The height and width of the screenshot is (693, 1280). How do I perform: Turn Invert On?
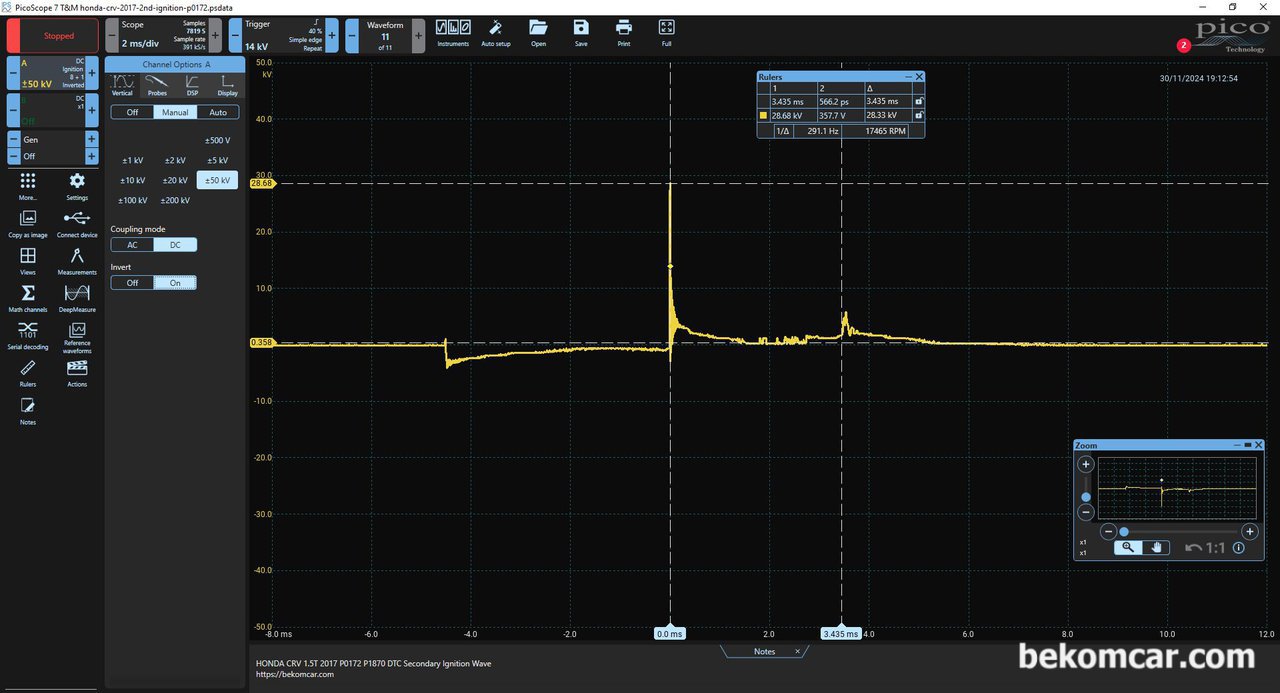[x=175, y=283]
